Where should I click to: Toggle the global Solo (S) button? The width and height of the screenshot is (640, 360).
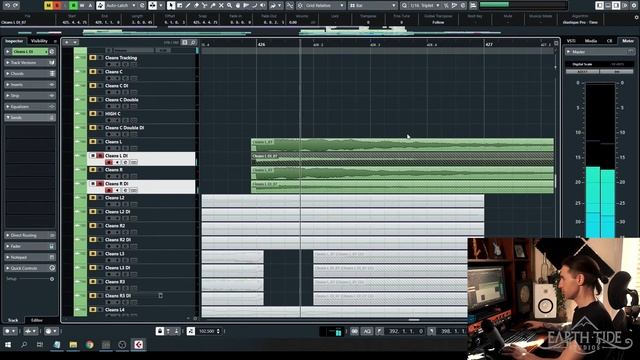[57, 5]
